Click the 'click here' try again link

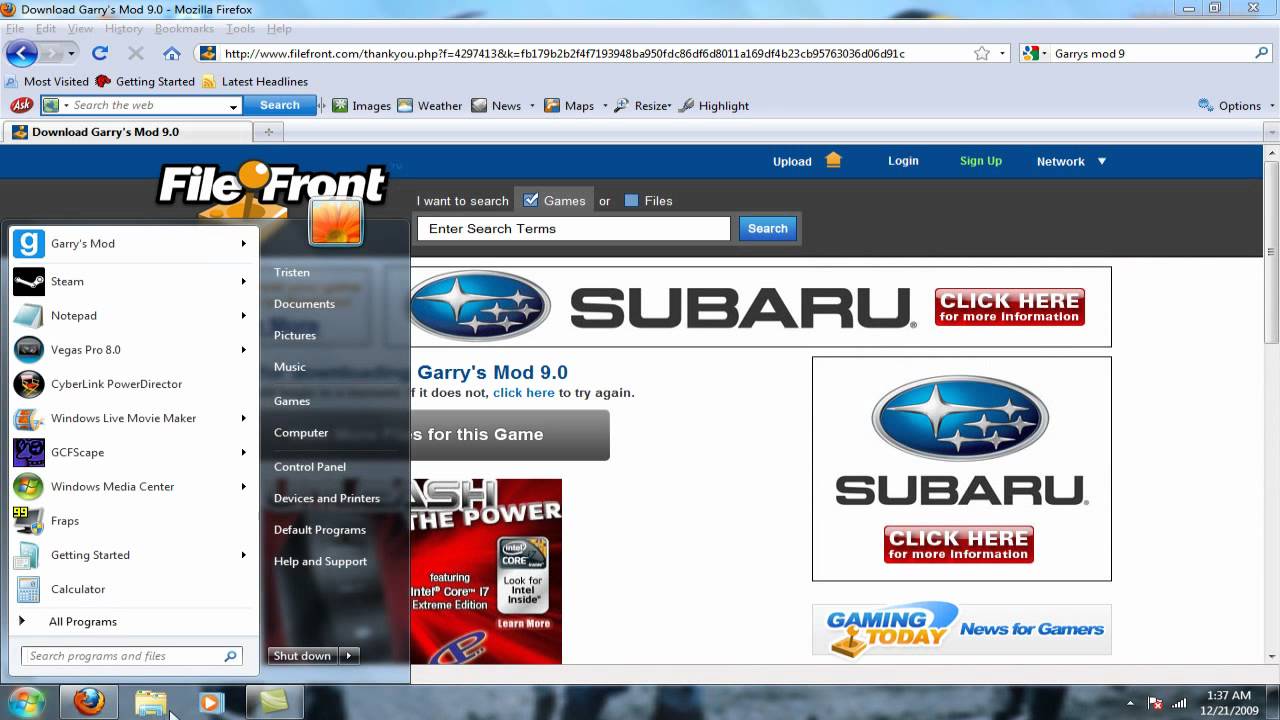524,393
